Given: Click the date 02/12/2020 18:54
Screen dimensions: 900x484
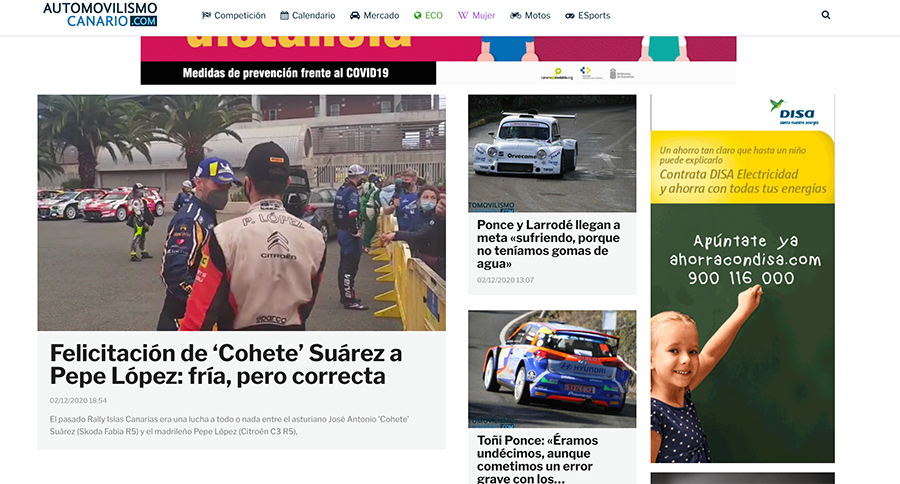Looking at the screenshot, I should click(78, 400).
